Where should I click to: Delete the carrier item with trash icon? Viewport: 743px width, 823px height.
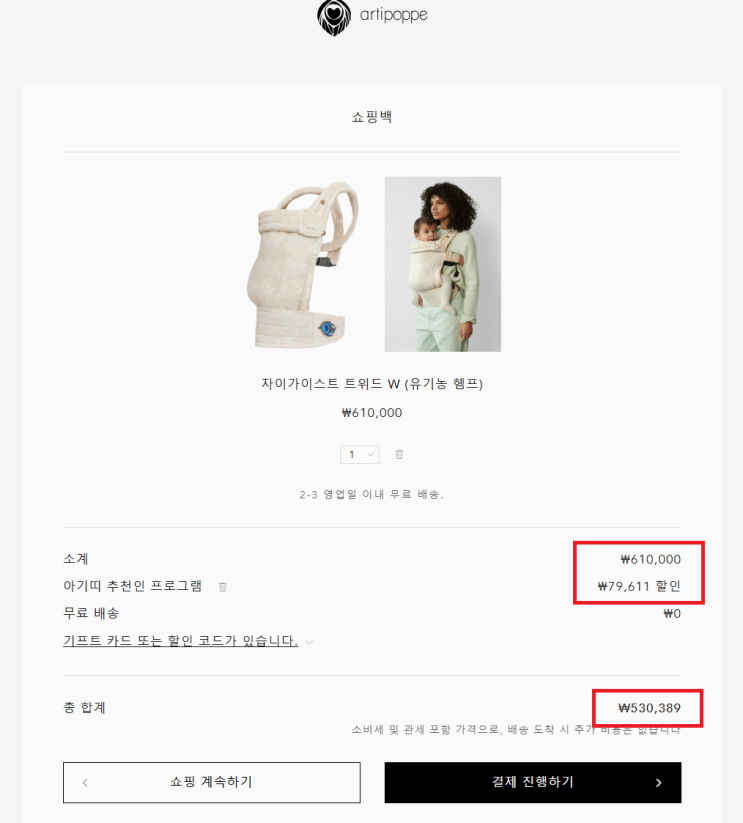399,455
